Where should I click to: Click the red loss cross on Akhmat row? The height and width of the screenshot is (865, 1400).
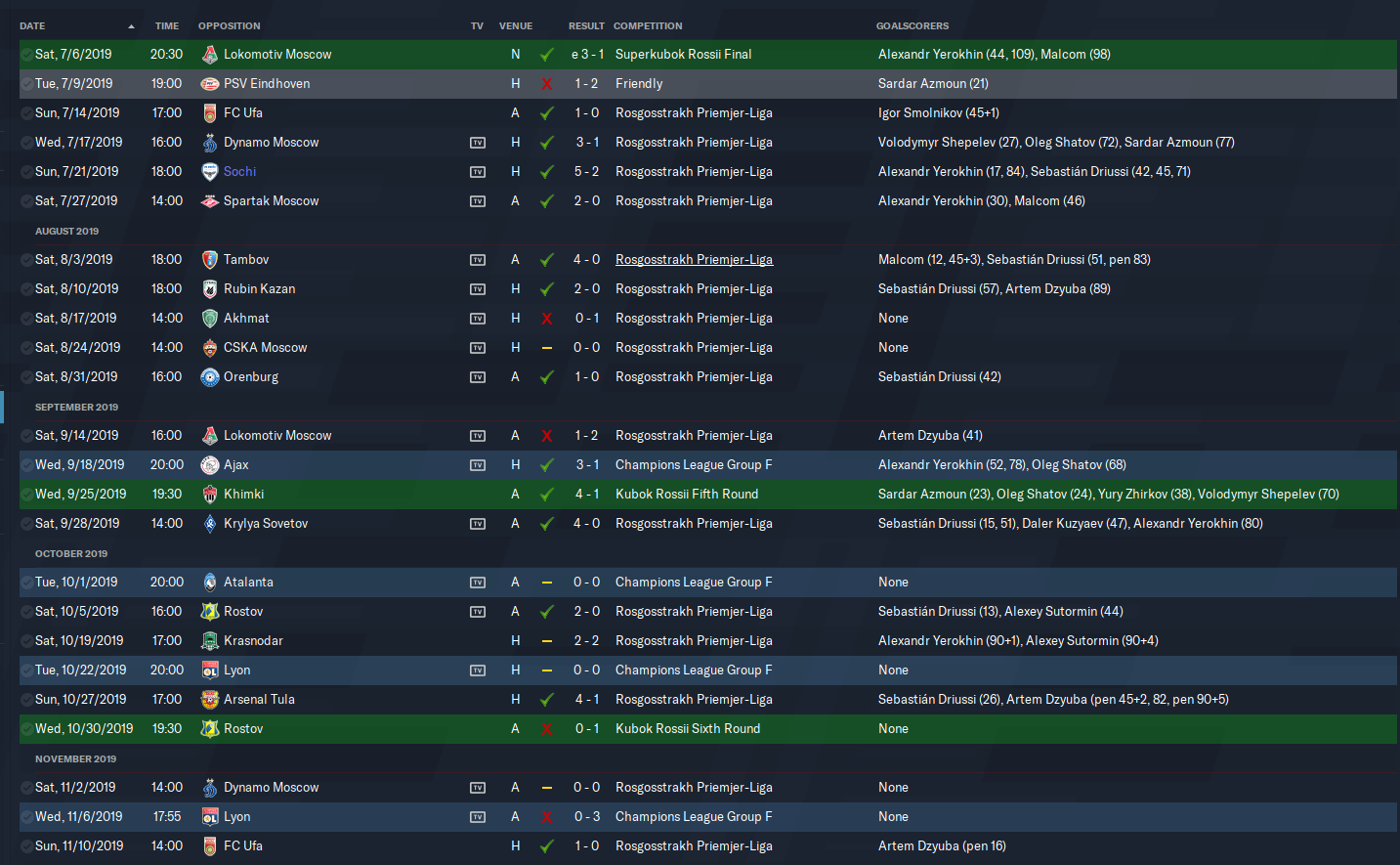coord(547,319)
